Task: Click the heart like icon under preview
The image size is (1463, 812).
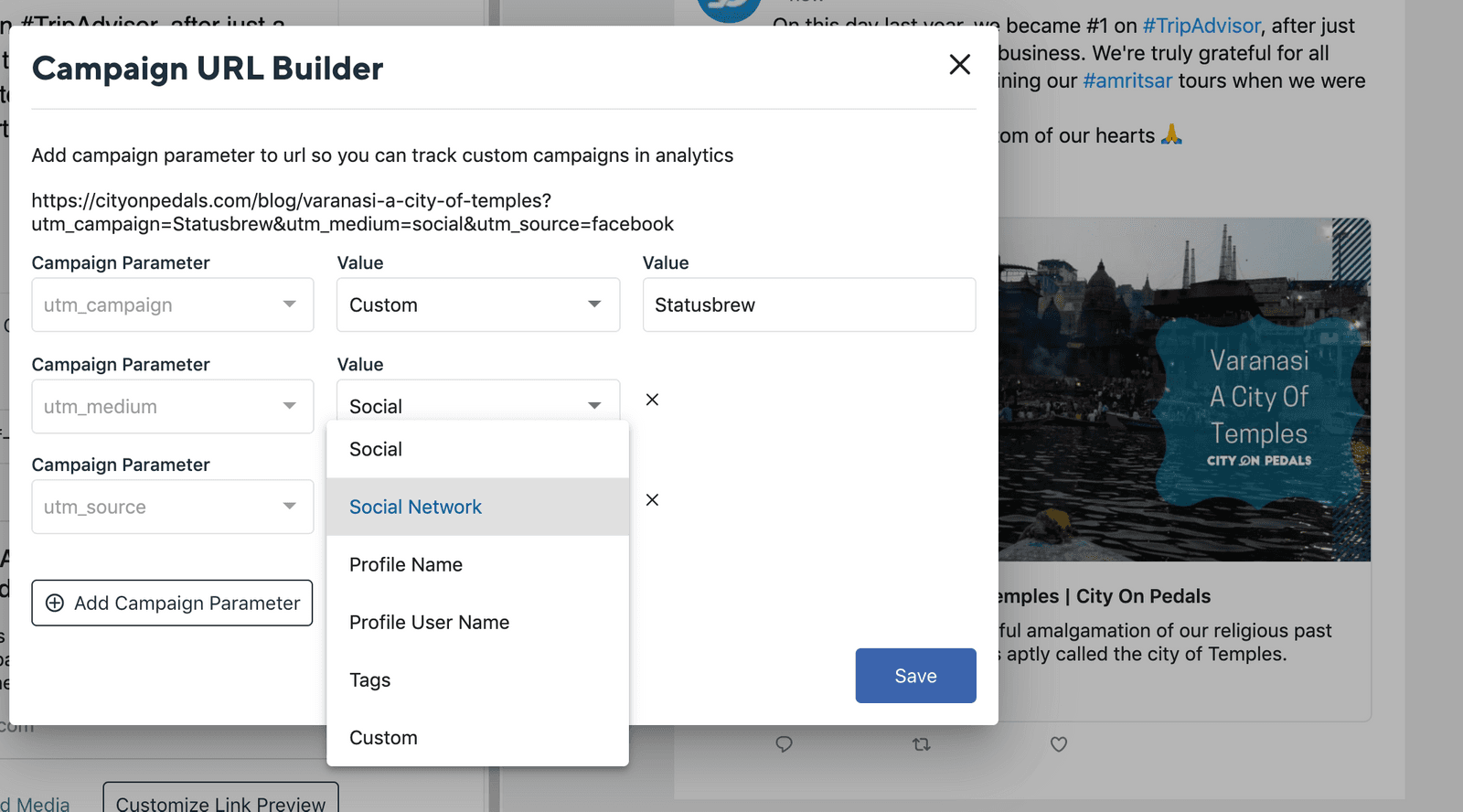Action: [x=1059, y=744]
